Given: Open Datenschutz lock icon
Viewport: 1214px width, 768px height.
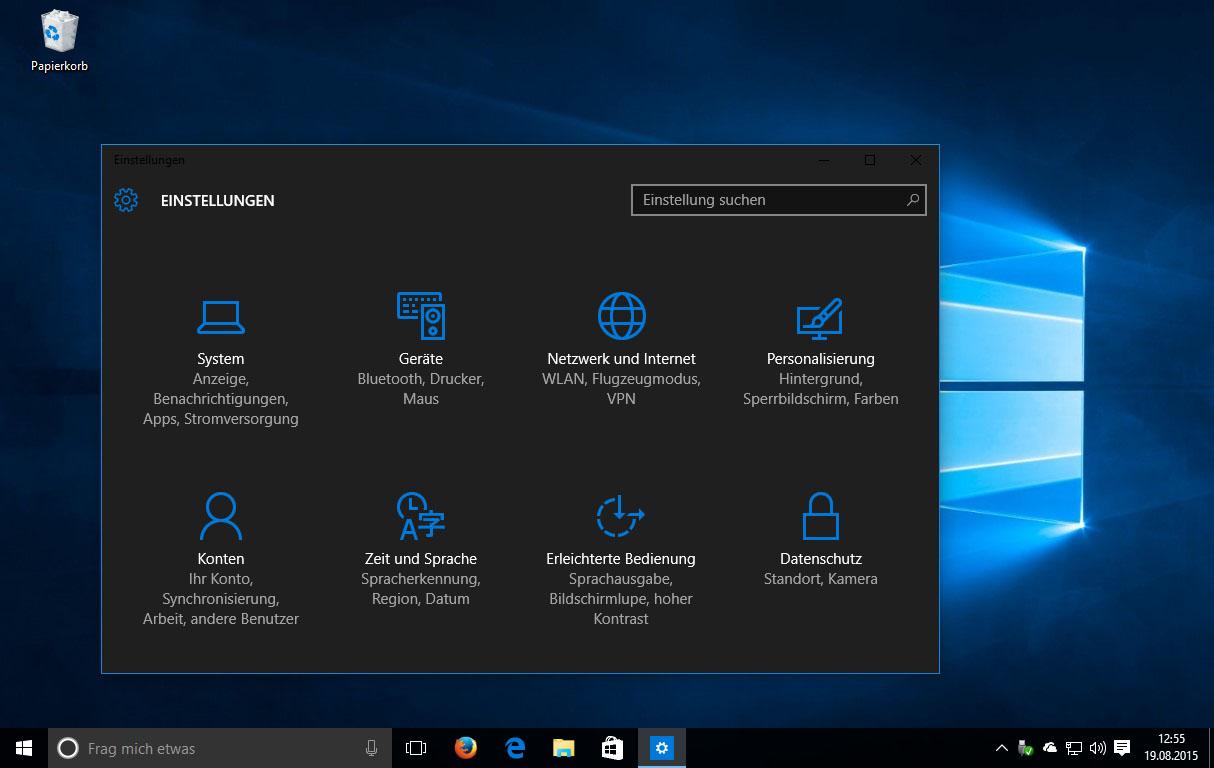Looking at the screenshot, I should pos(820,516).
